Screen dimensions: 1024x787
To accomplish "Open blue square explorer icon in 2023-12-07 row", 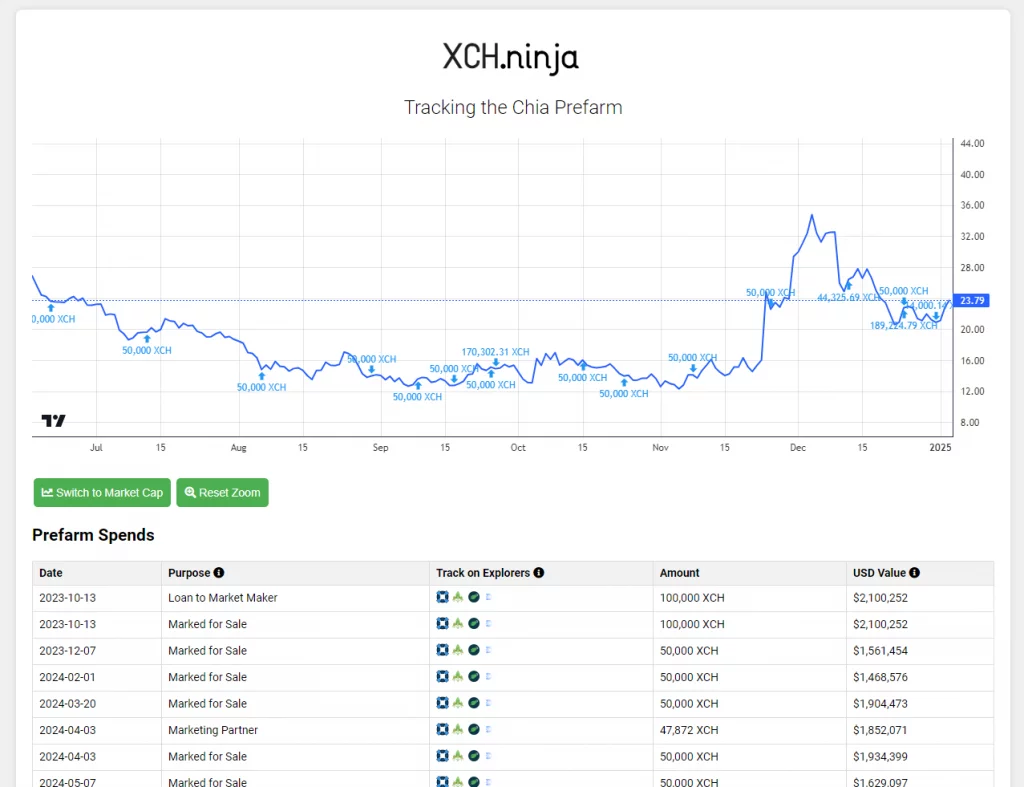I will coord(442,650).
